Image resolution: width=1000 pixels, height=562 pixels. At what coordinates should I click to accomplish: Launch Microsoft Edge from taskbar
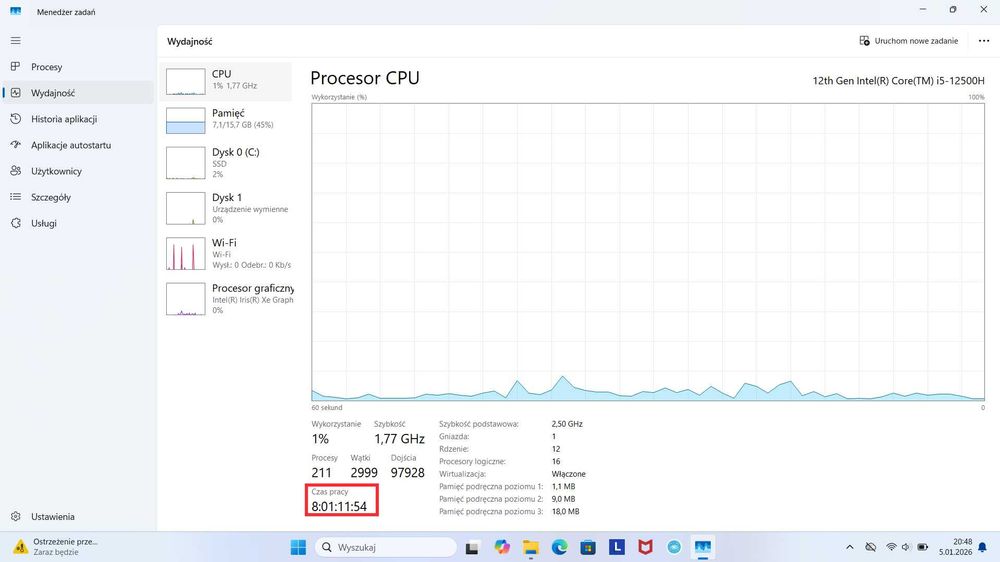(x=559, y=547)
